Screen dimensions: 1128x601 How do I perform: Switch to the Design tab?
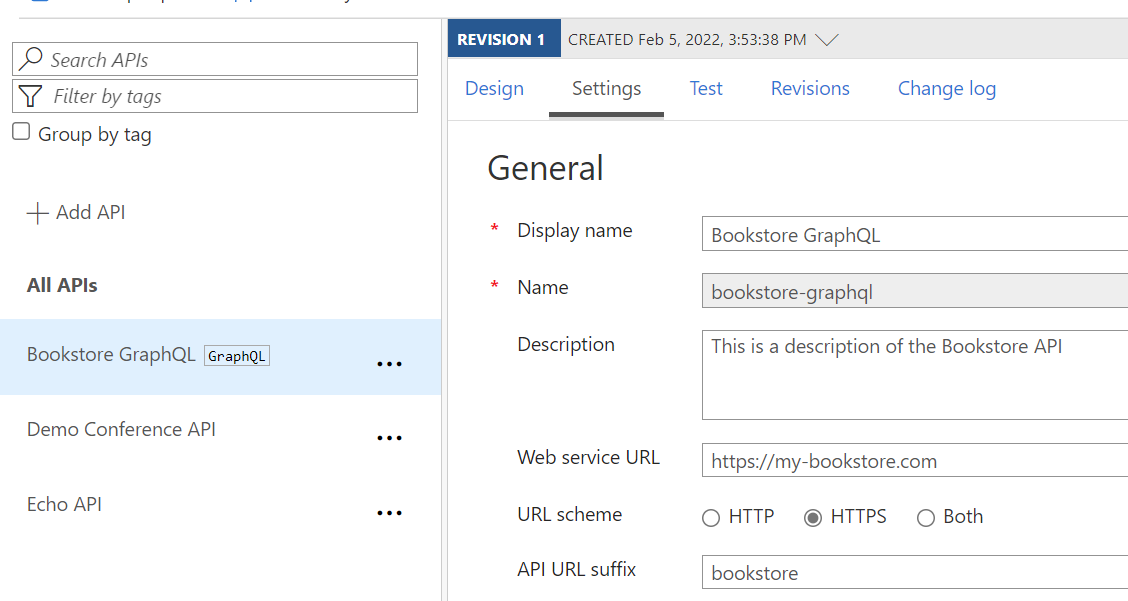(494, 89)
